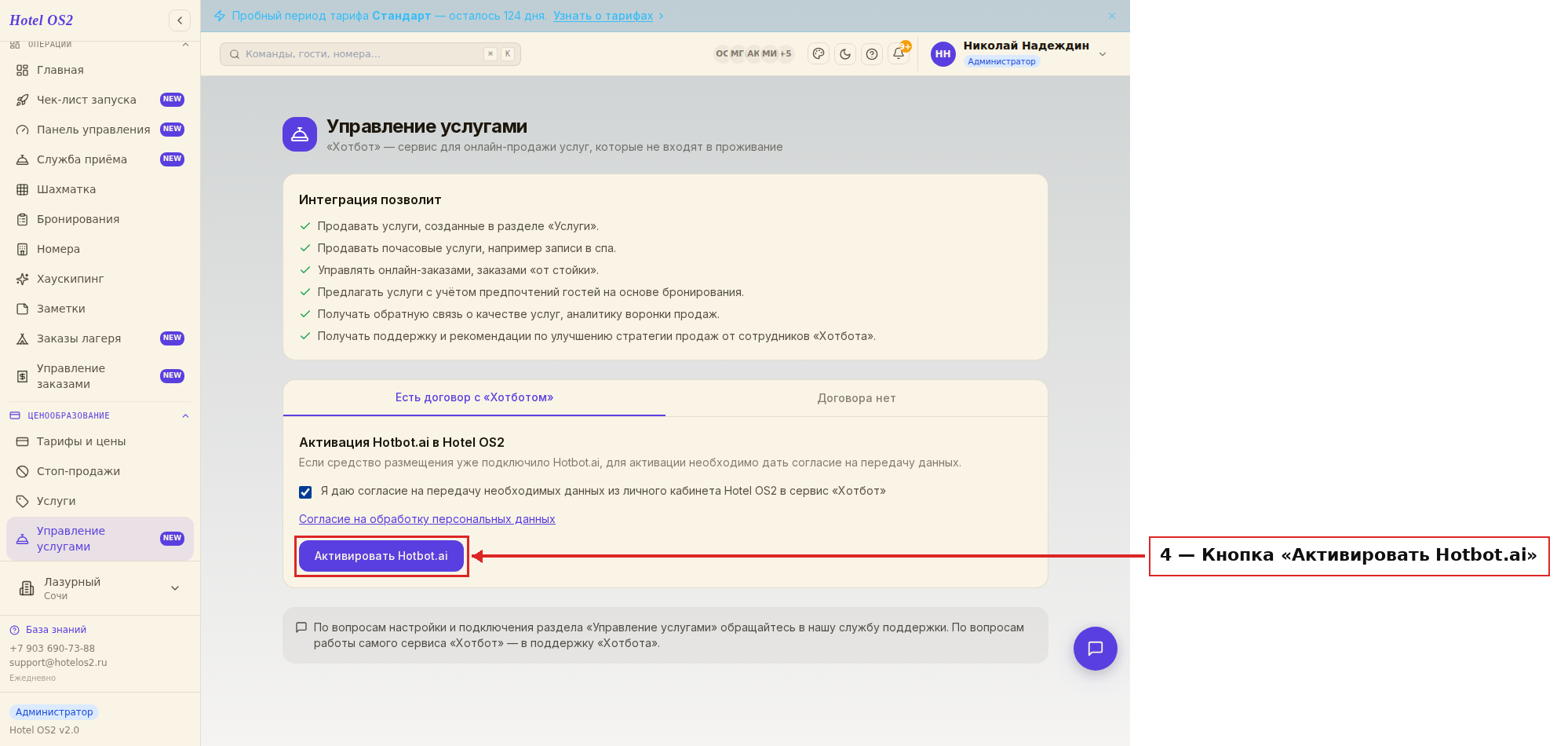Collapse the Операции sidebar section
The image size is (1568, 746).
coord(185,45)
